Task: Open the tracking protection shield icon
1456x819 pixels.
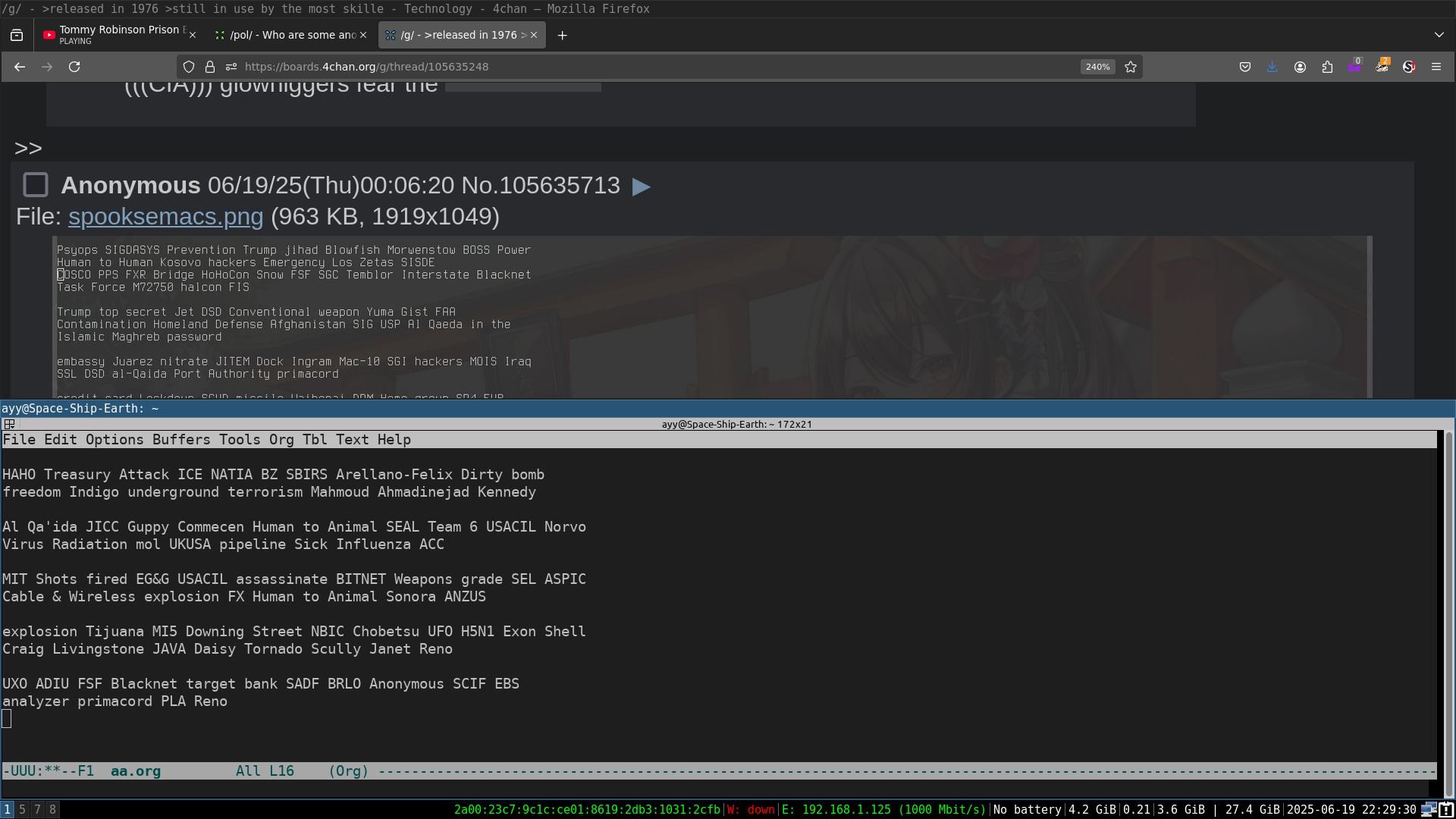Action: 189,67
